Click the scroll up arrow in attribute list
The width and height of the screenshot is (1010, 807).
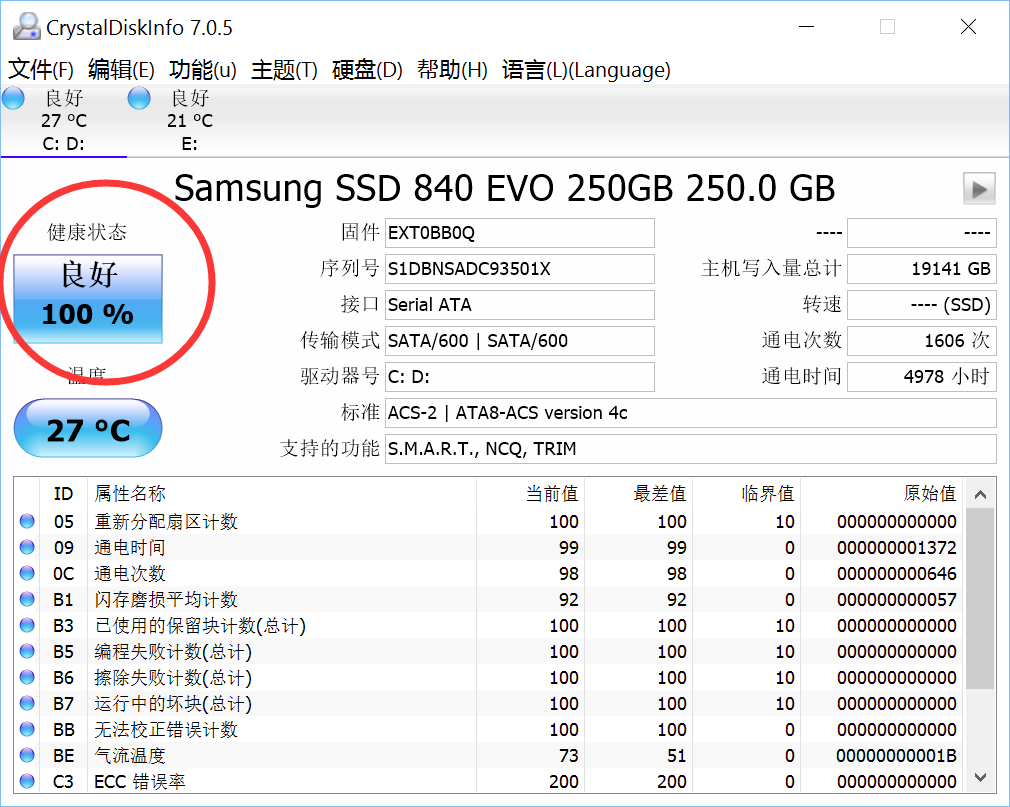(980, 495)
